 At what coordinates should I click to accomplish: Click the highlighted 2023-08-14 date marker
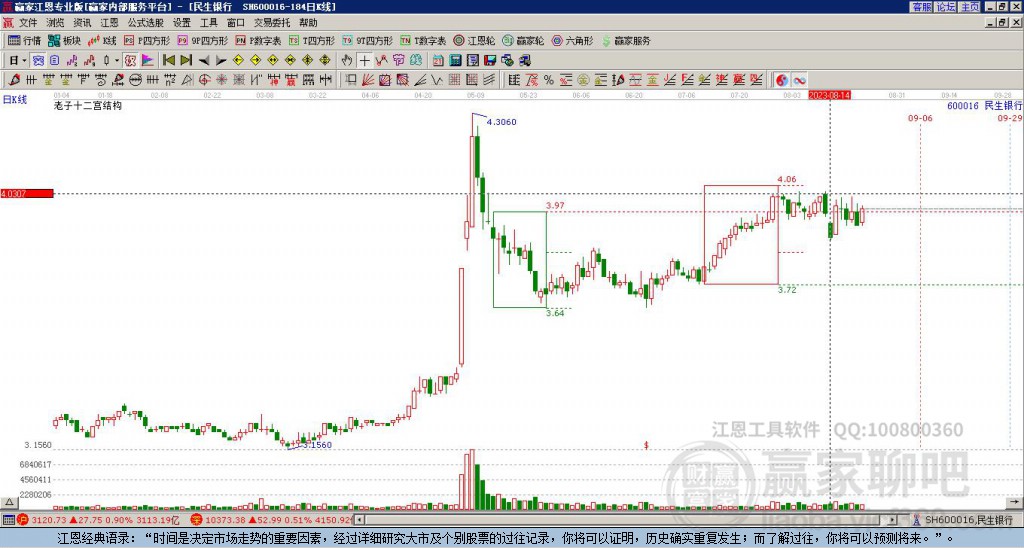tap(829, 95)
